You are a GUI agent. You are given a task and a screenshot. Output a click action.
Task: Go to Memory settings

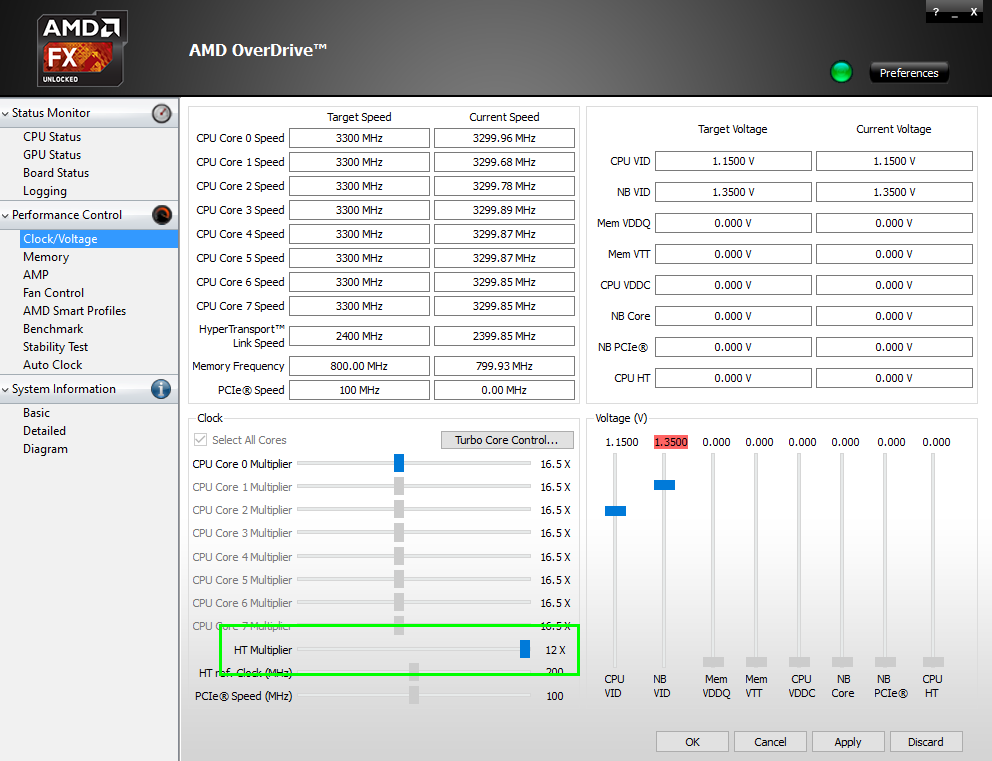coord(46,257)
